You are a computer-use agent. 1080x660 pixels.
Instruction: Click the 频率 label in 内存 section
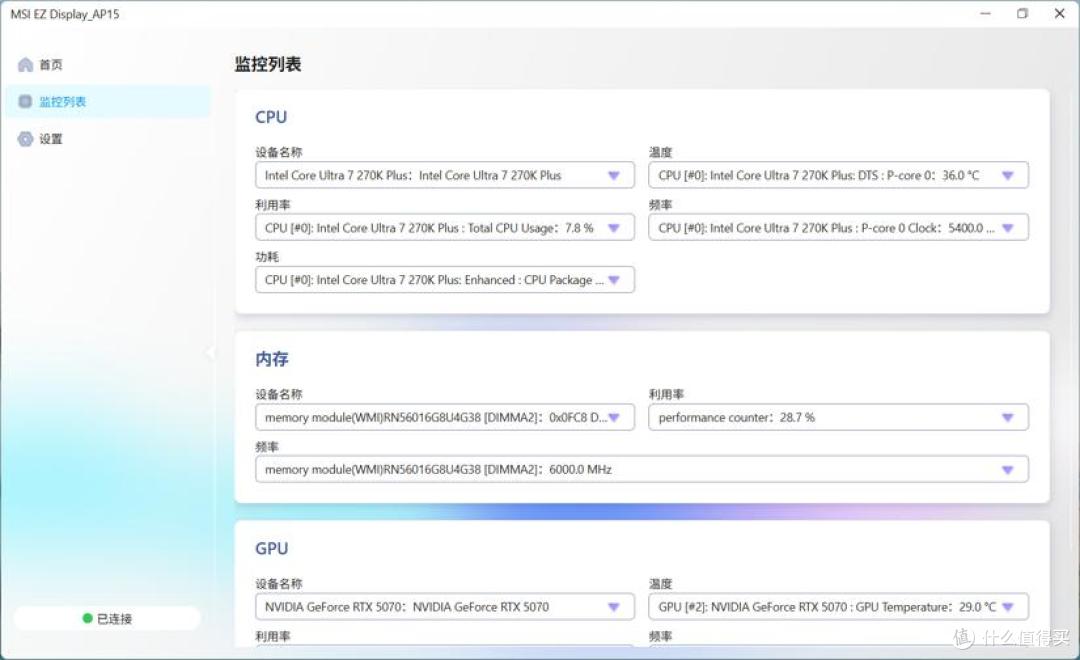[x=267, y=446]
